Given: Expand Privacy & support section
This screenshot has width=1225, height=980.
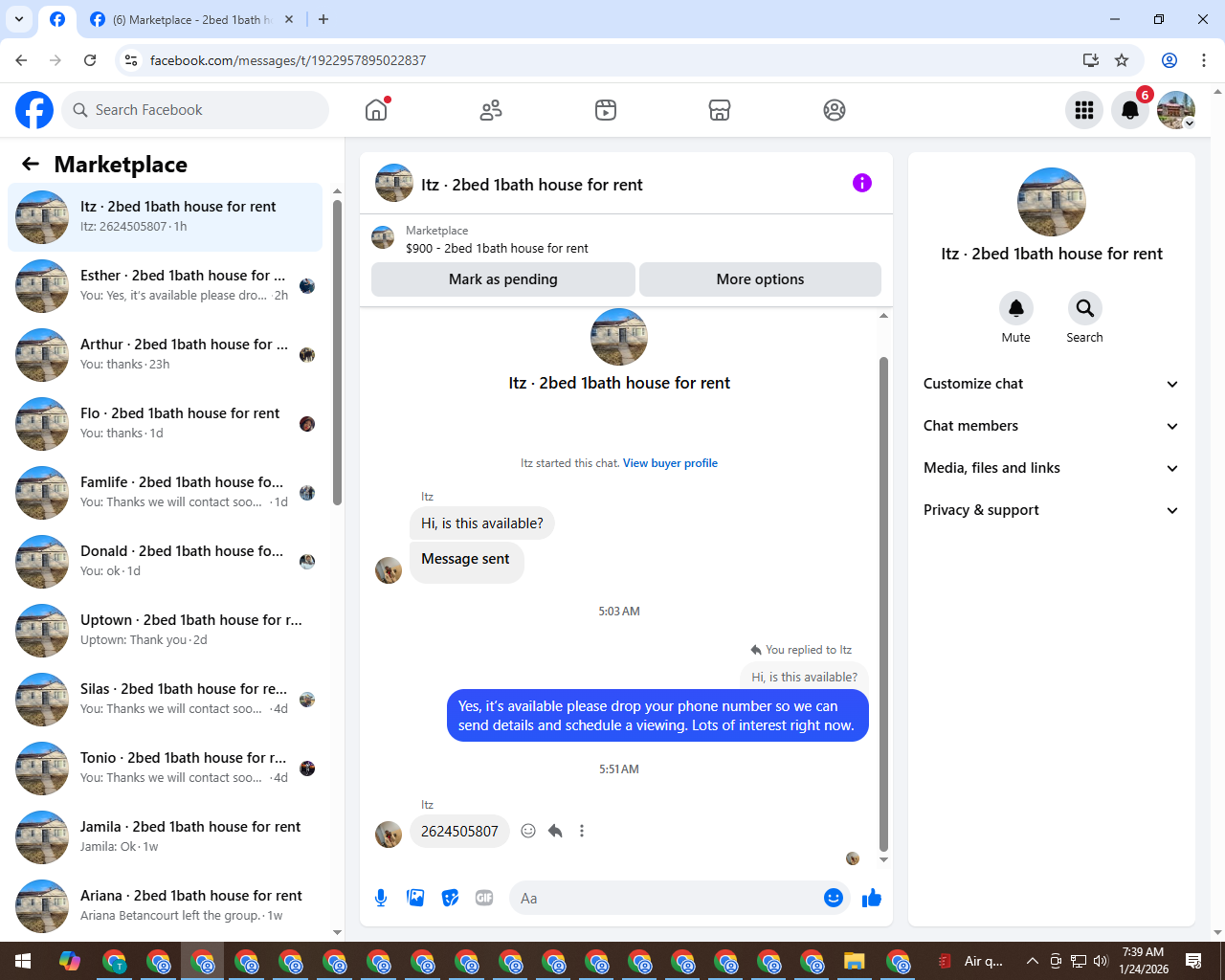Looking at the screenshot, I should (x=1051, y=510).
